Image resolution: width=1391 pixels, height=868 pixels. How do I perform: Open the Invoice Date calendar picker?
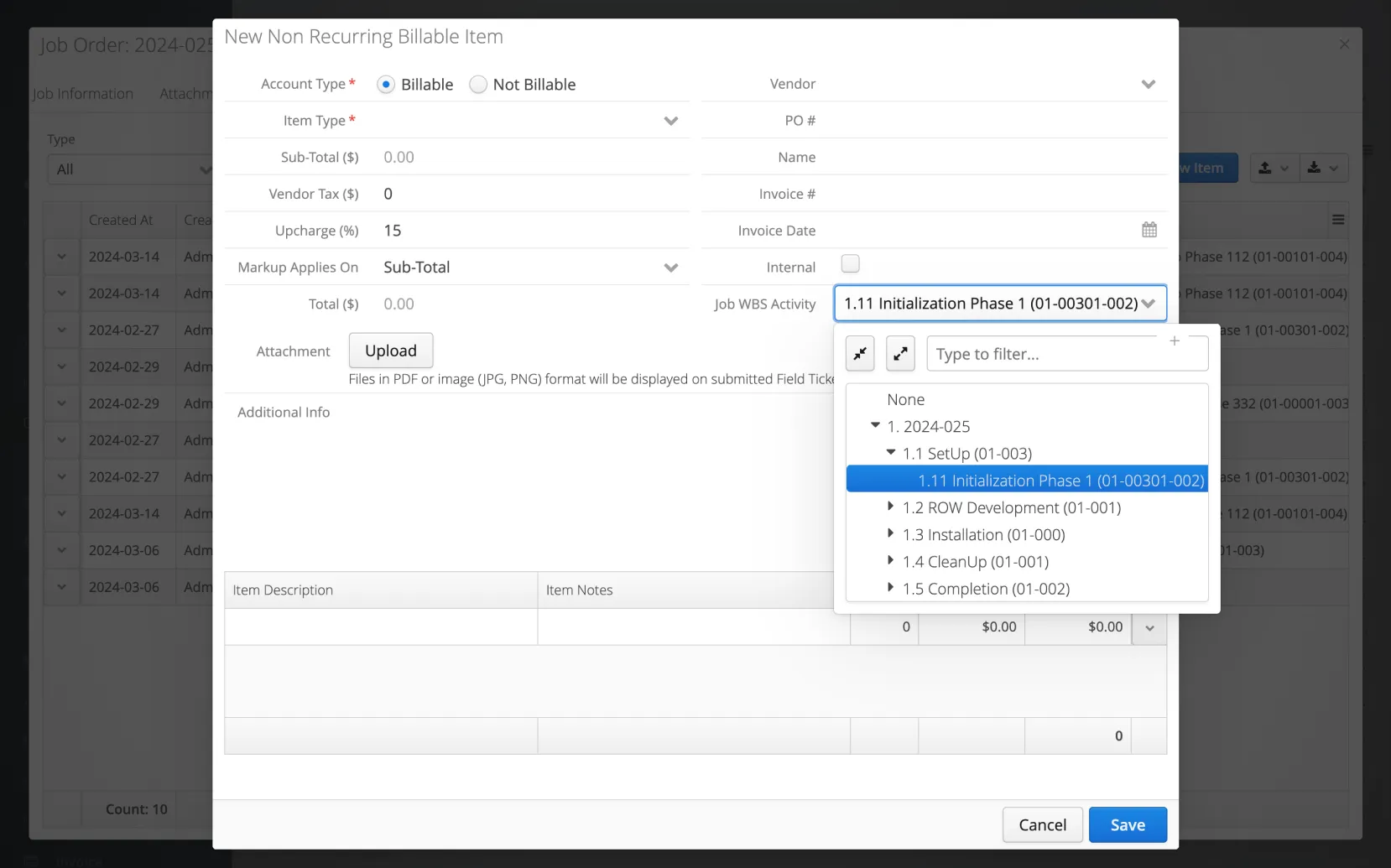pyautogui.click(x=1149, y=230)
